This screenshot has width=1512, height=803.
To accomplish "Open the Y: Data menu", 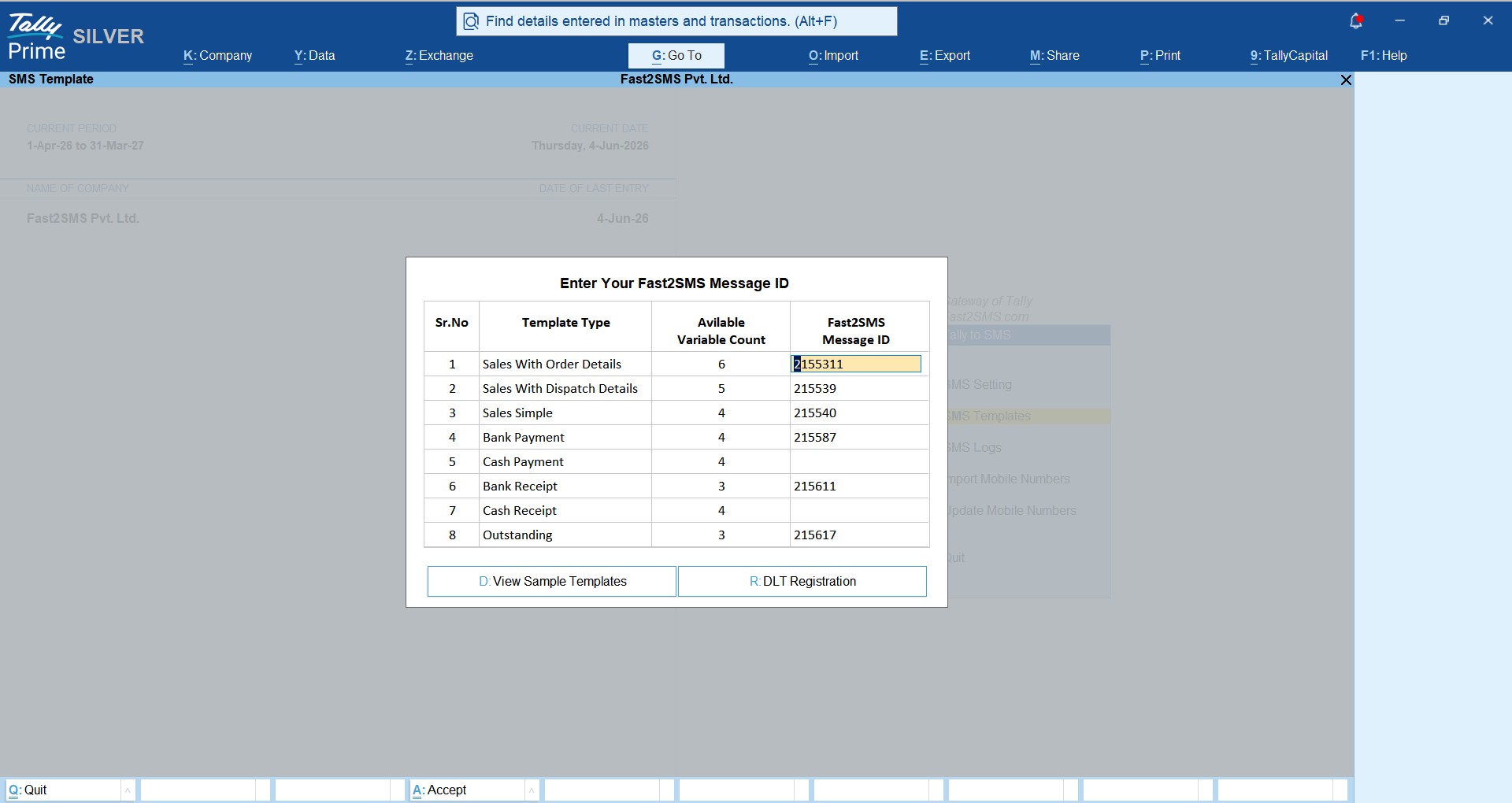I will [x=314, y=56].
